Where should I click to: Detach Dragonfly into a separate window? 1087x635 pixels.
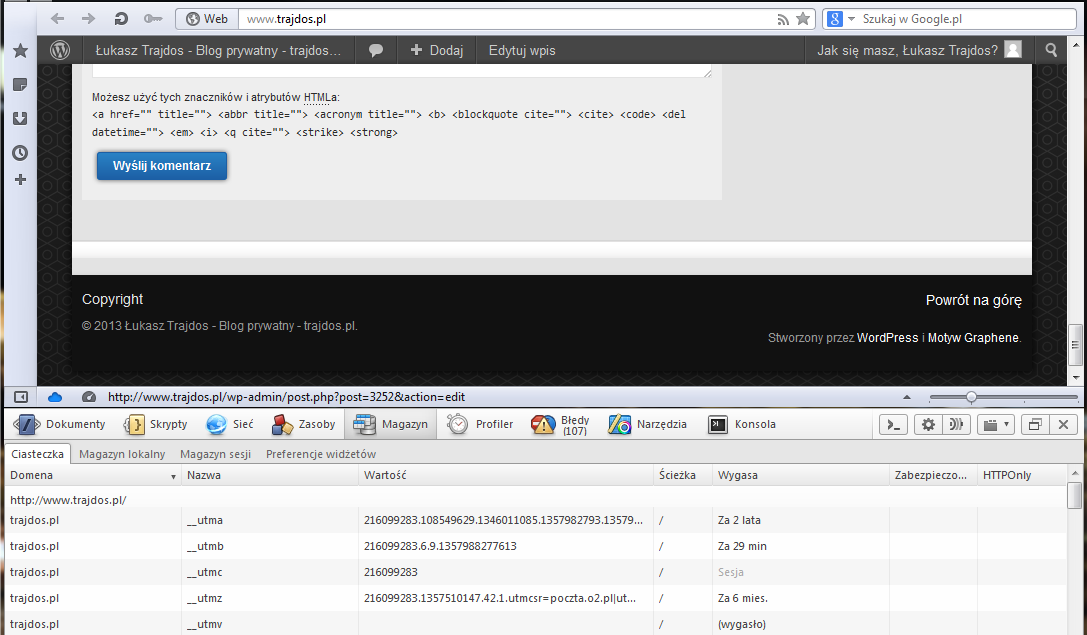[1035, 424]
